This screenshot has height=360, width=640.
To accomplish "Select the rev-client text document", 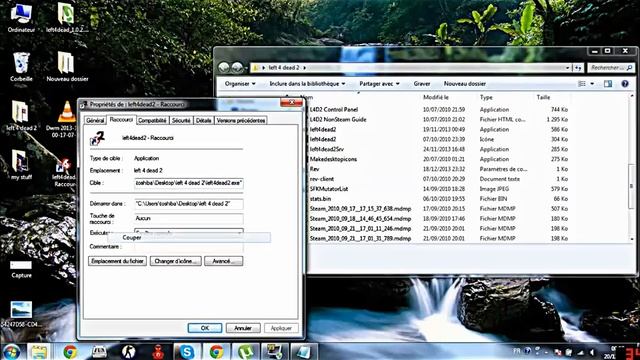I will click(x=322, y=179).
